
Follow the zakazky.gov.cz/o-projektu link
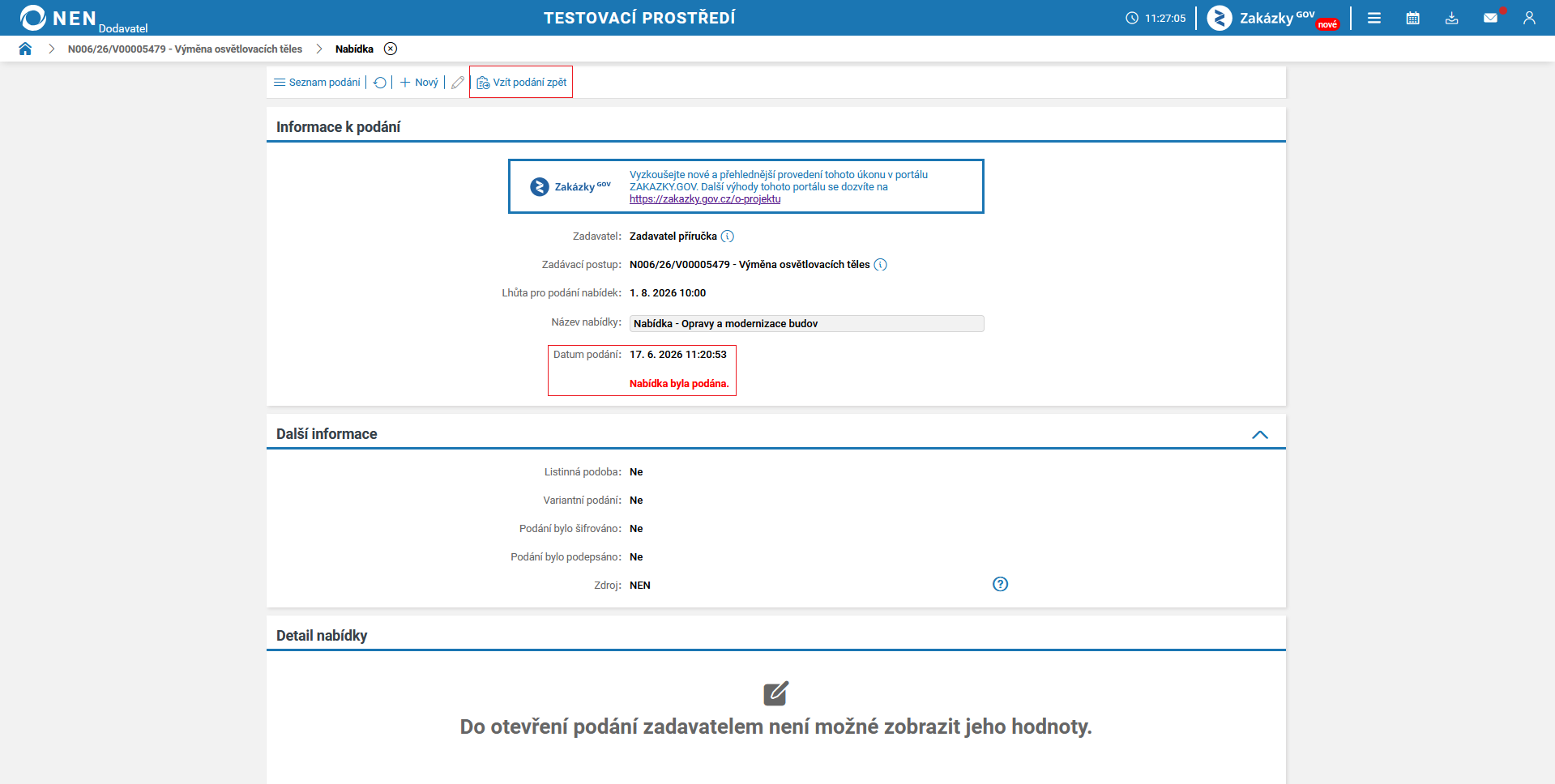705,199
